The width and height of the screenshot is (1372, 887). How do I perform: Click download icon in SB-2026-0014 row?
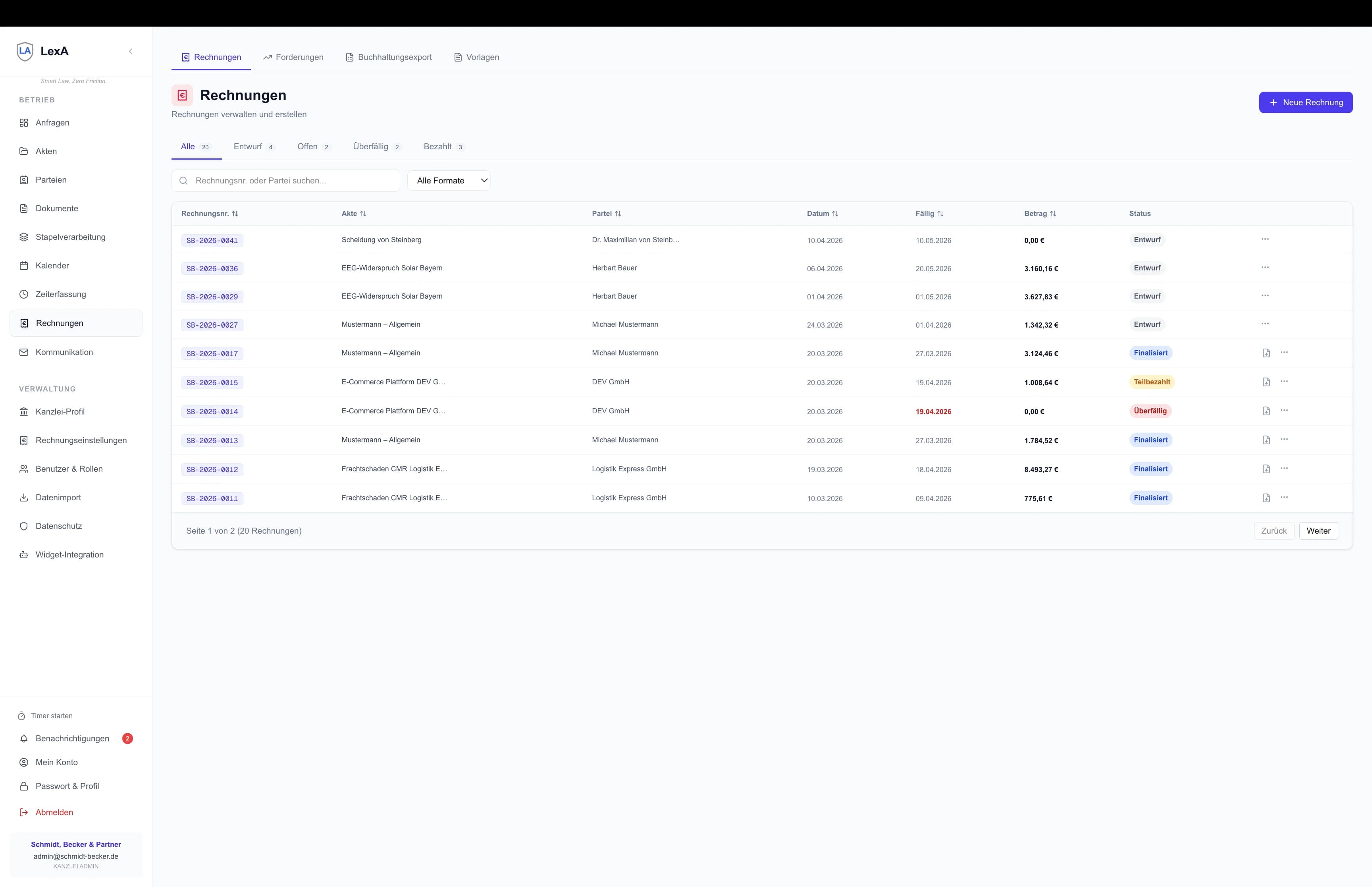(1266, 411)
